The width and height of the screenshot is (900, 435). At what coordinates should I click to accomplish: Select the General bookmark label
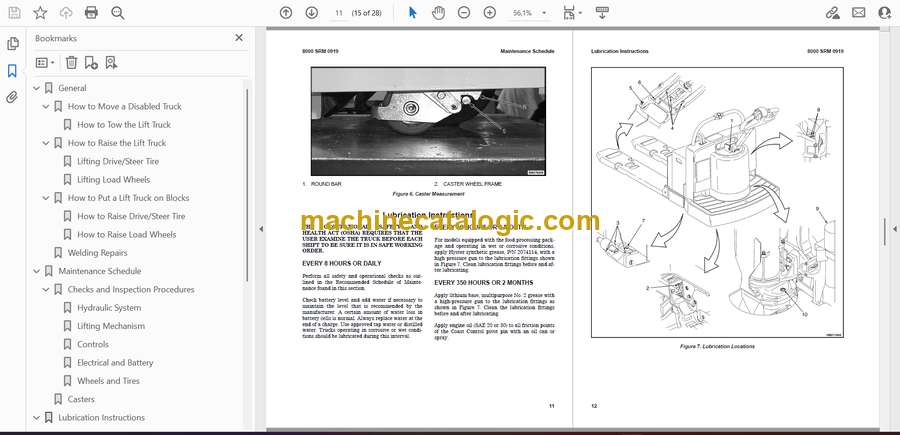72,88
